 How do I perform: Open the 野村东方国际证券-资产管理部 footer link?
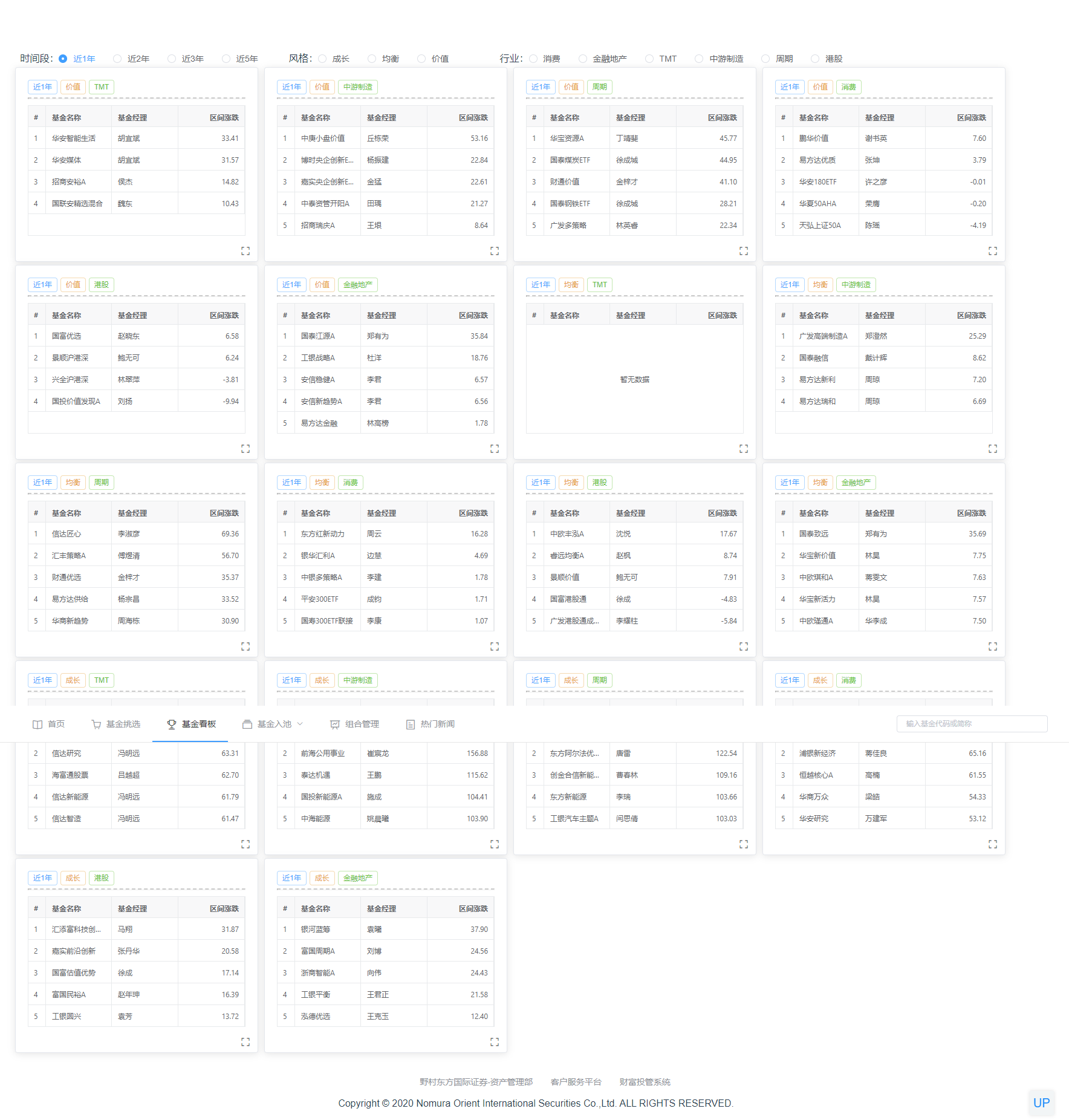(476, 1082)
